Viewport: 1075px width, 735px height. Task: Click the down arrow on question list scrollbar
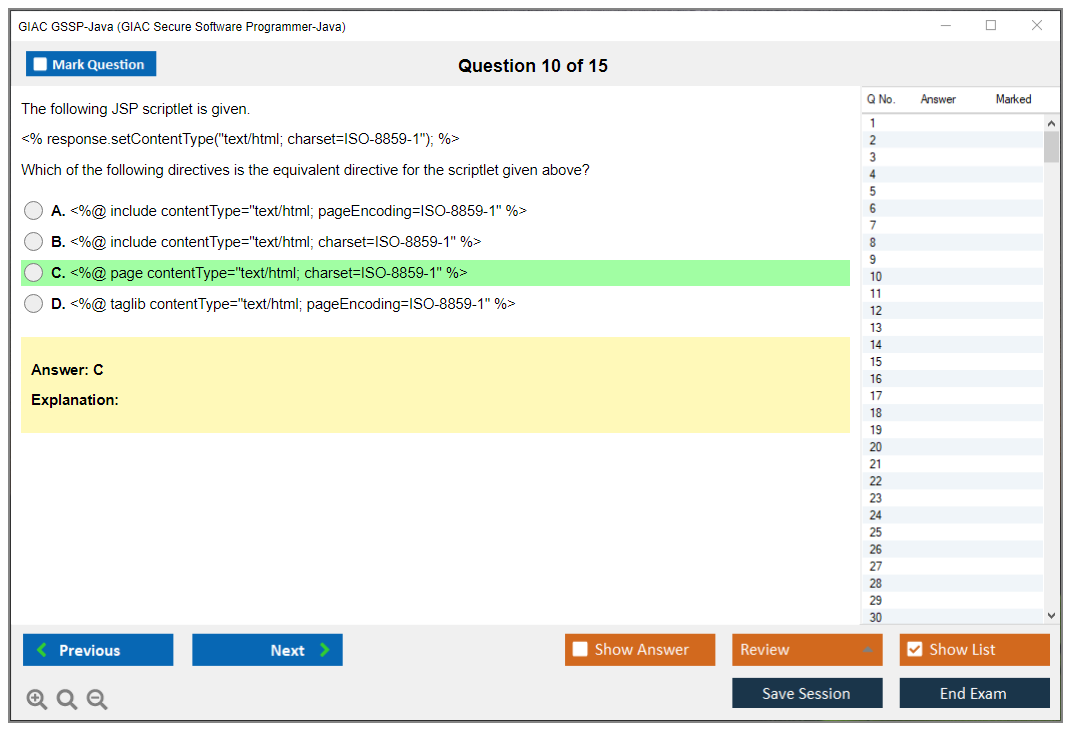pos(1051,615)
